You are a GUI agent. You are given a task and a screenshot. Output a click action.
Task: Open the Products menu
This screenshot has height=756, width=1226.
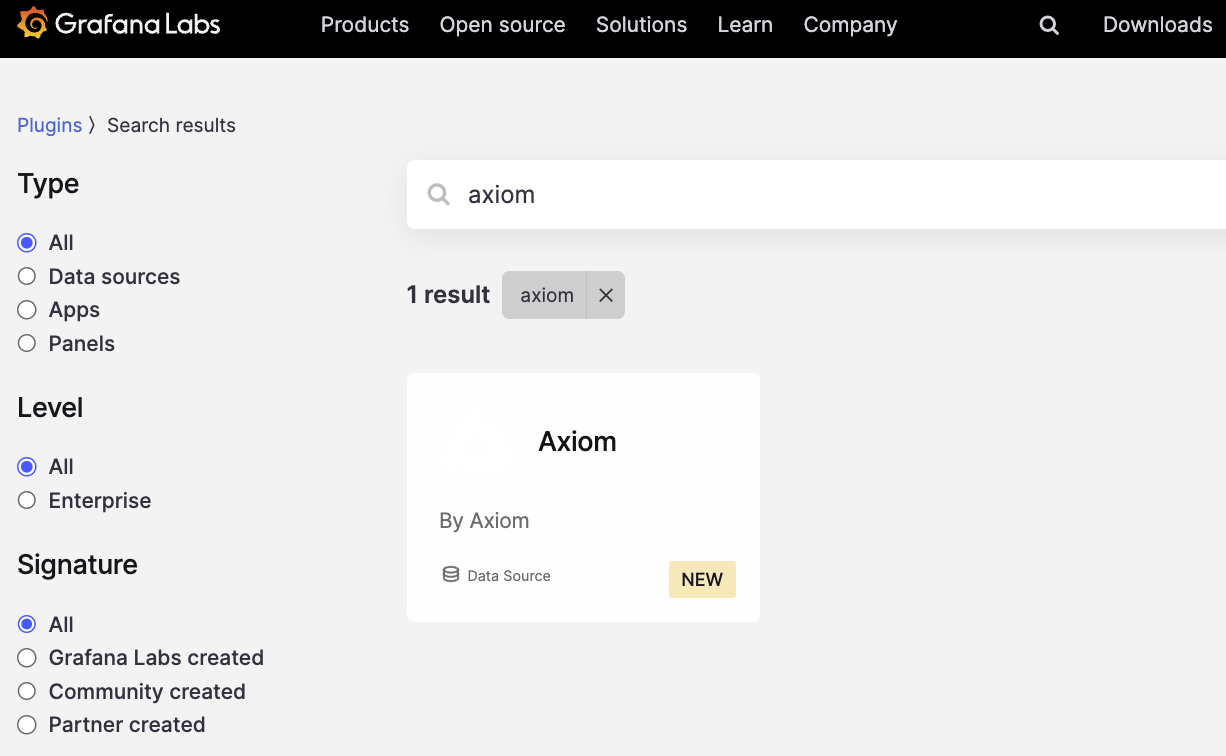365,25
